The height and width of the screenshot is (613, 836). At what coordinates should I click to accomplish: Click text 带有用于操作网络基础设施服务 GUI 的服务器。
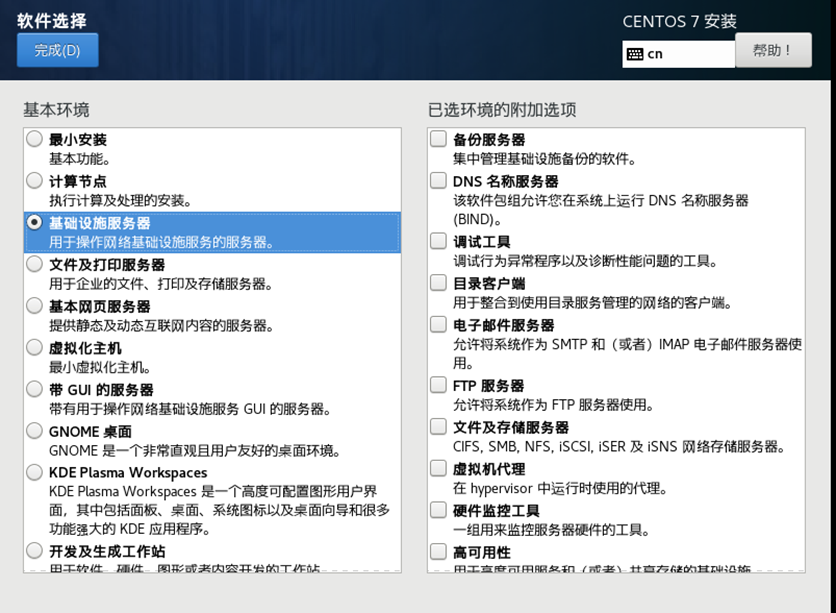190,409
